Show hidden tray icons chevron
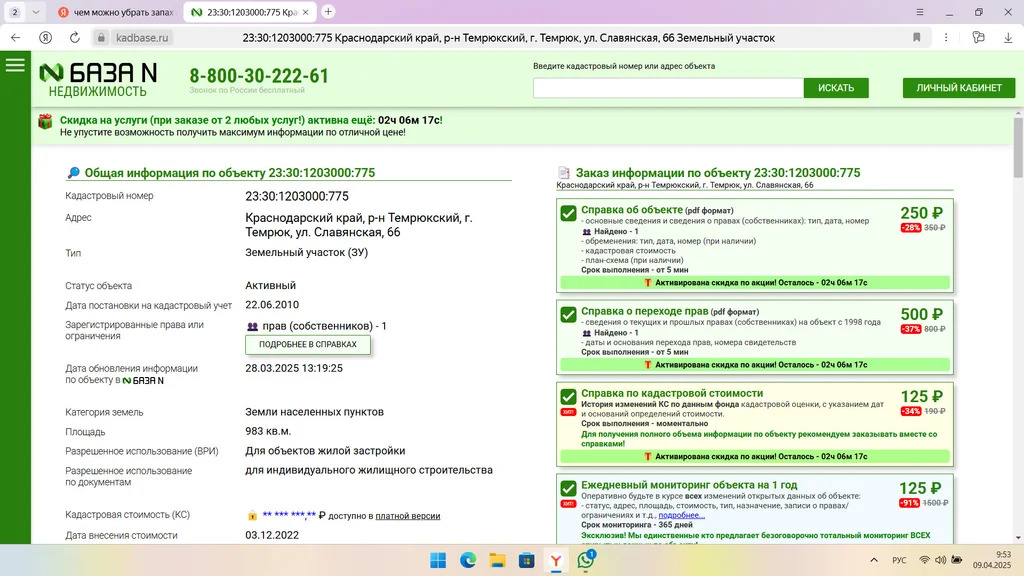The height and width of the screenshot is (576, 1024). coord(874,560)
